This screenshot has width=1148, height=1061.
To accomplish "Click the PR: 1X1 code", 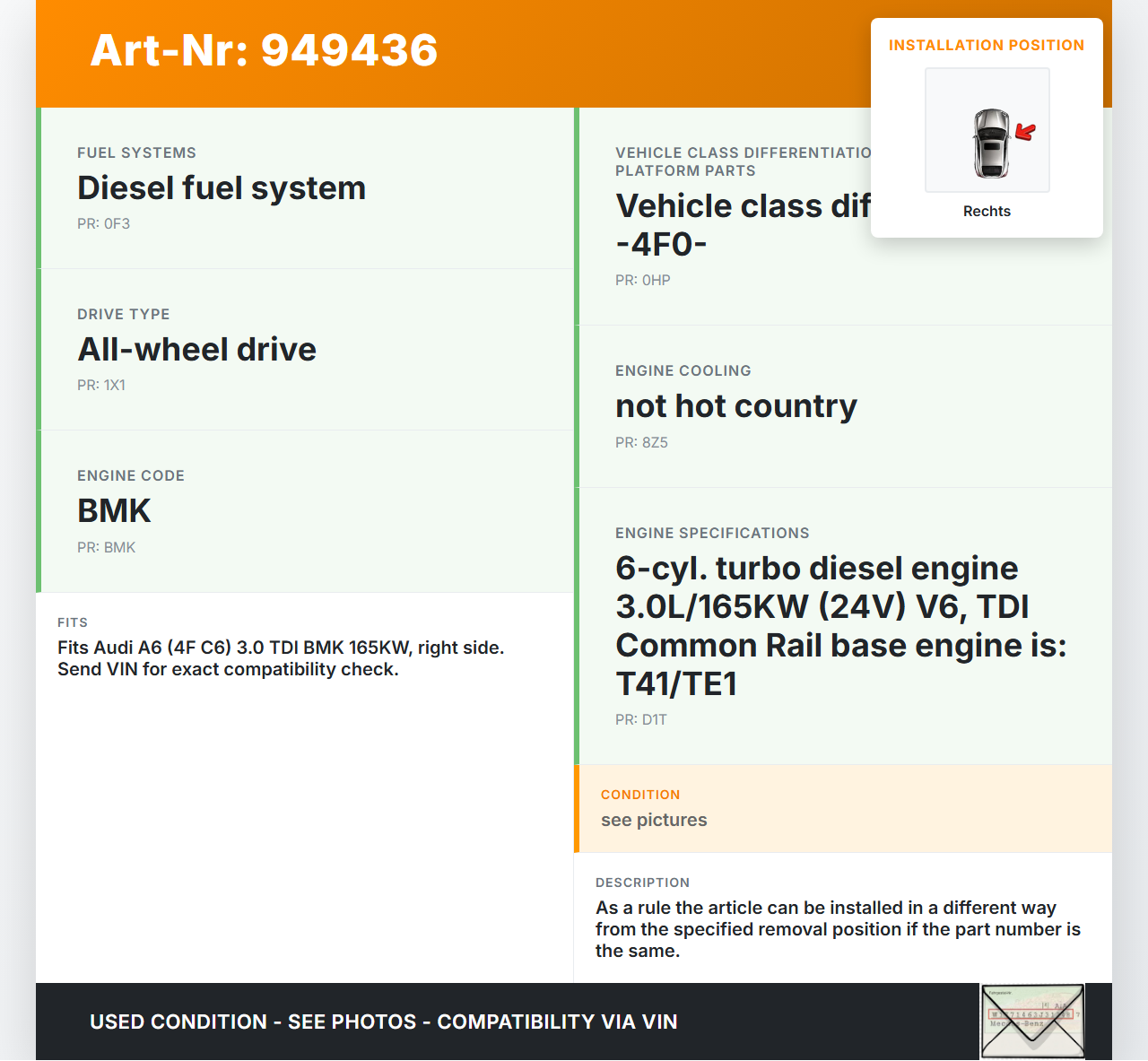I will (x=101, y=386).
